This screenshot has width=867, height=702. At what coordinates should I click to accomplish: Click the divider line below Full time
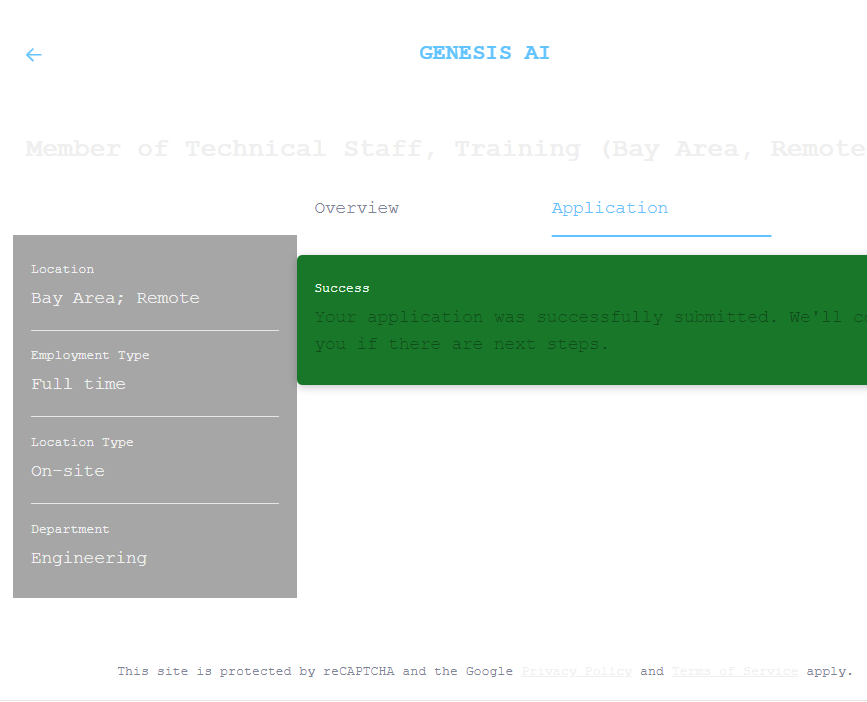155,416
